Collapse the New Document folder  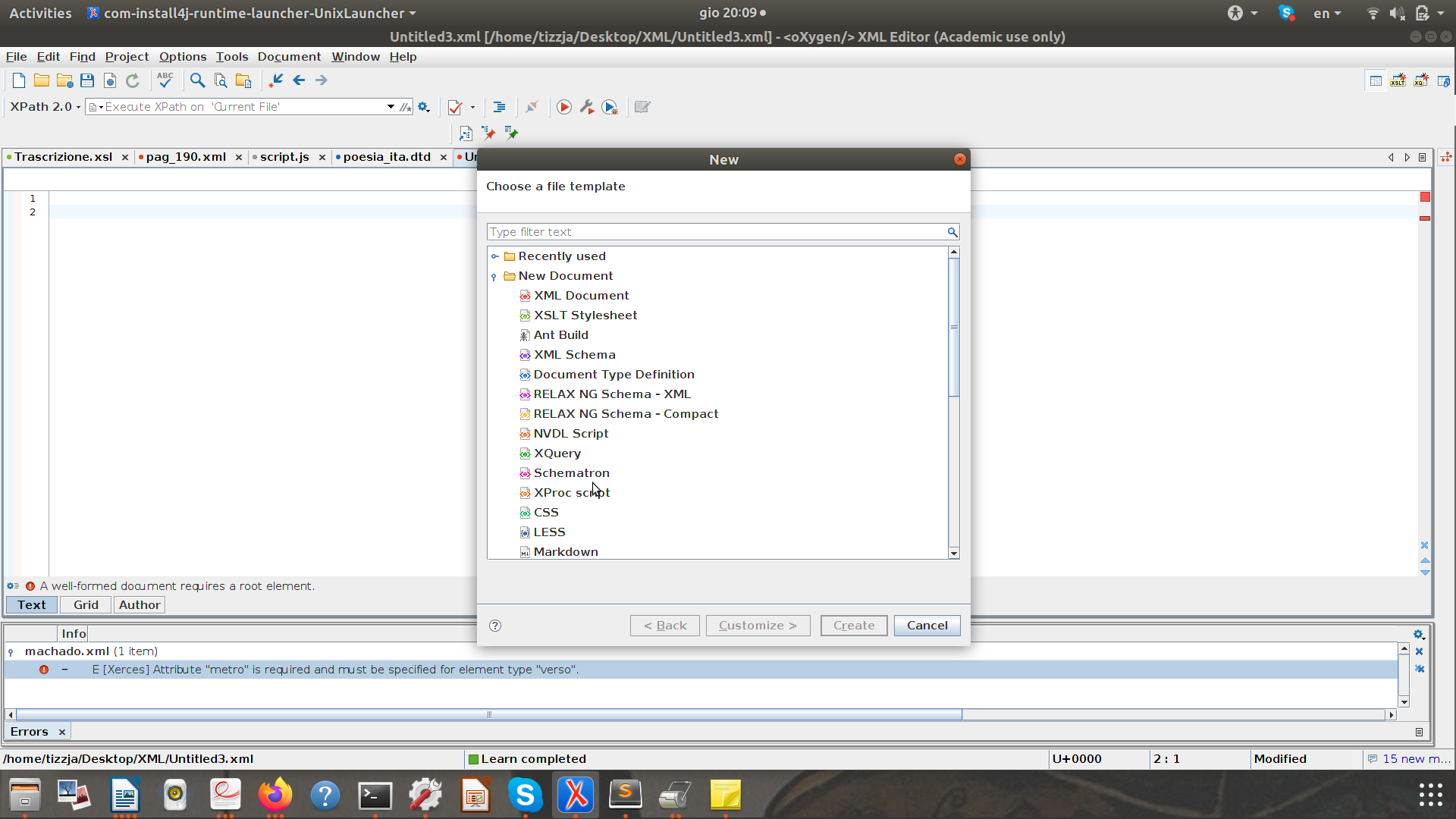(x=494, y=276)
